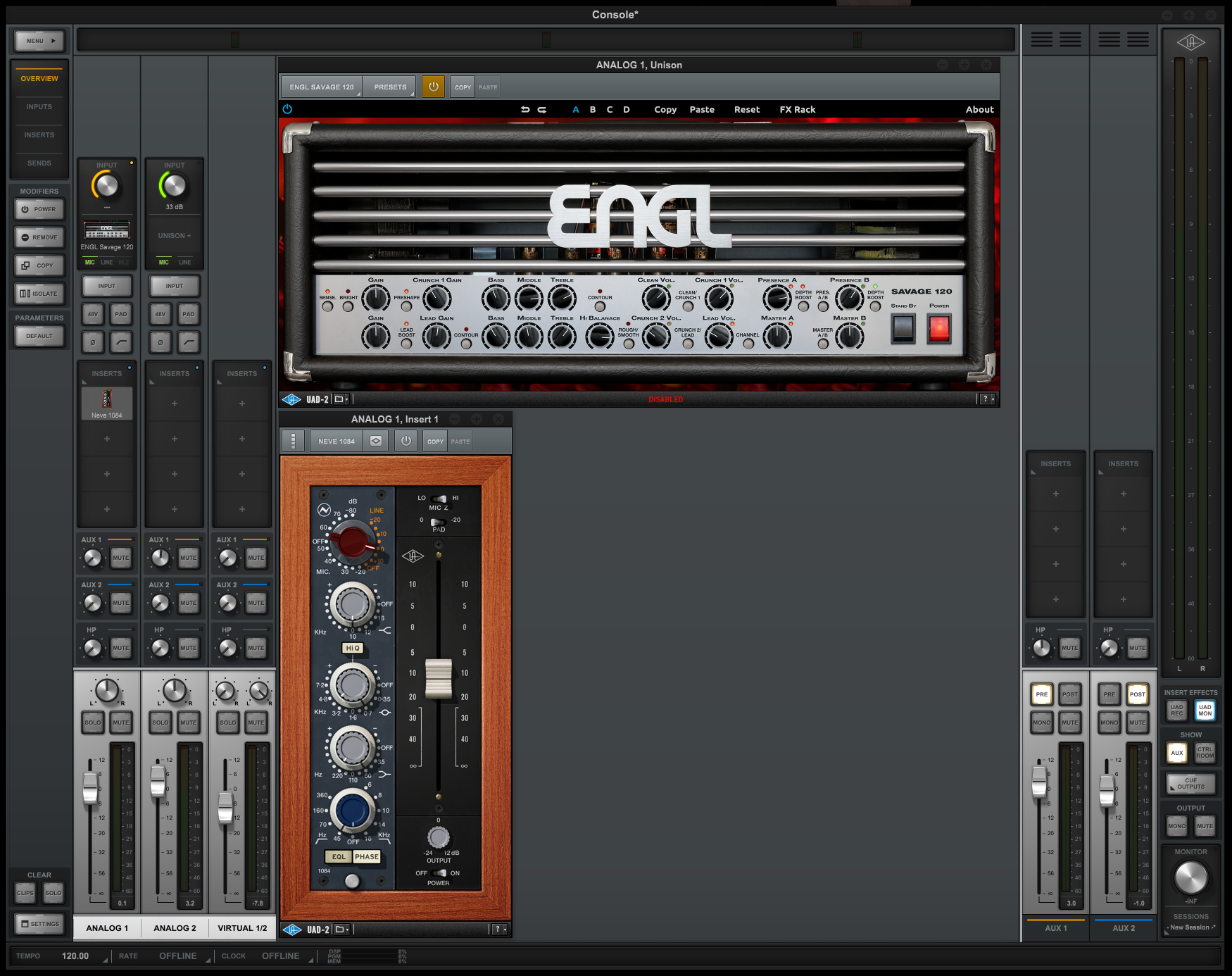Click the Stand By switch on ENGL amp

(x=903, y=328)
